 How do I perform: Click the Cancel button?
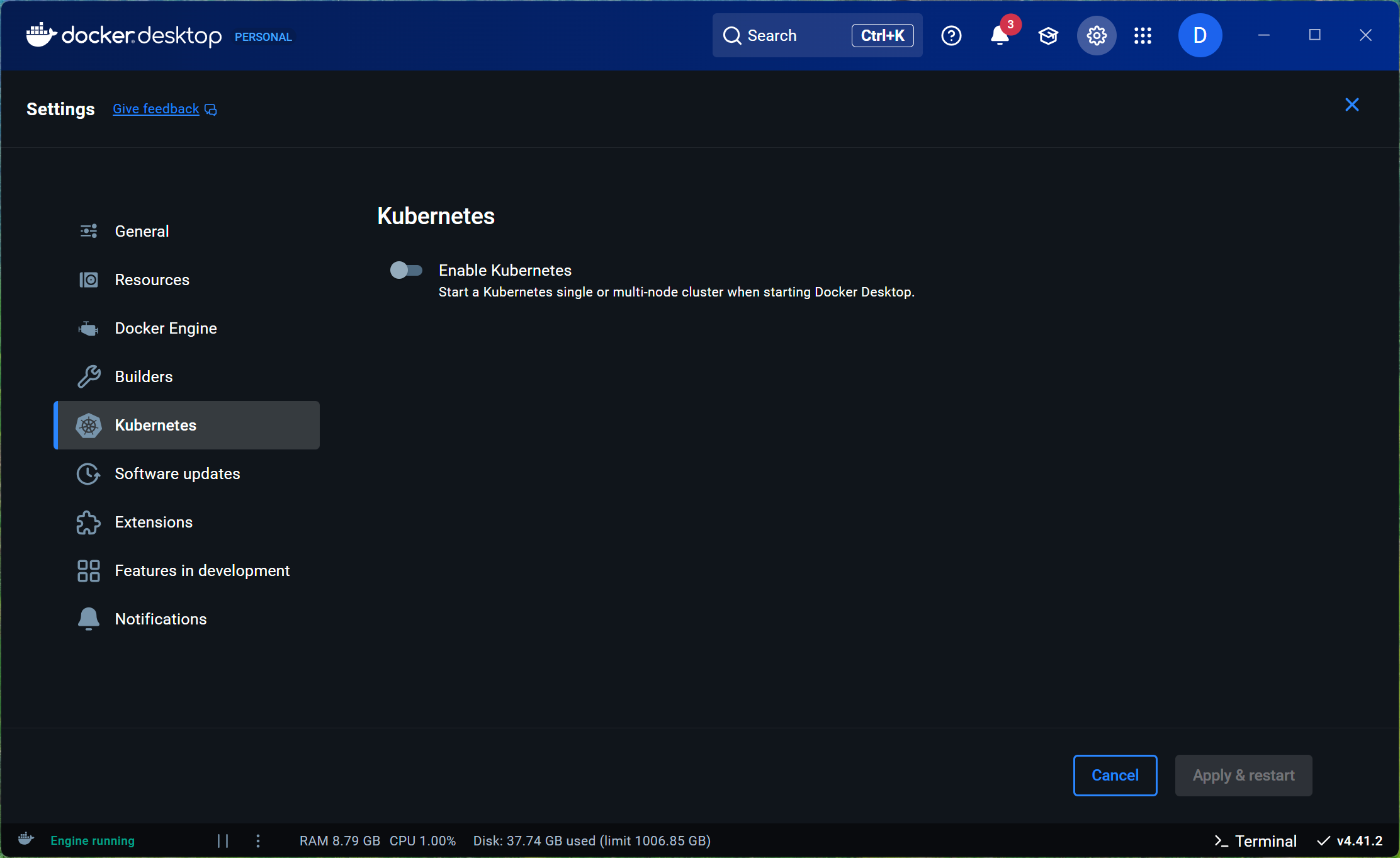pyautogui.click(x=1115, y=775)
